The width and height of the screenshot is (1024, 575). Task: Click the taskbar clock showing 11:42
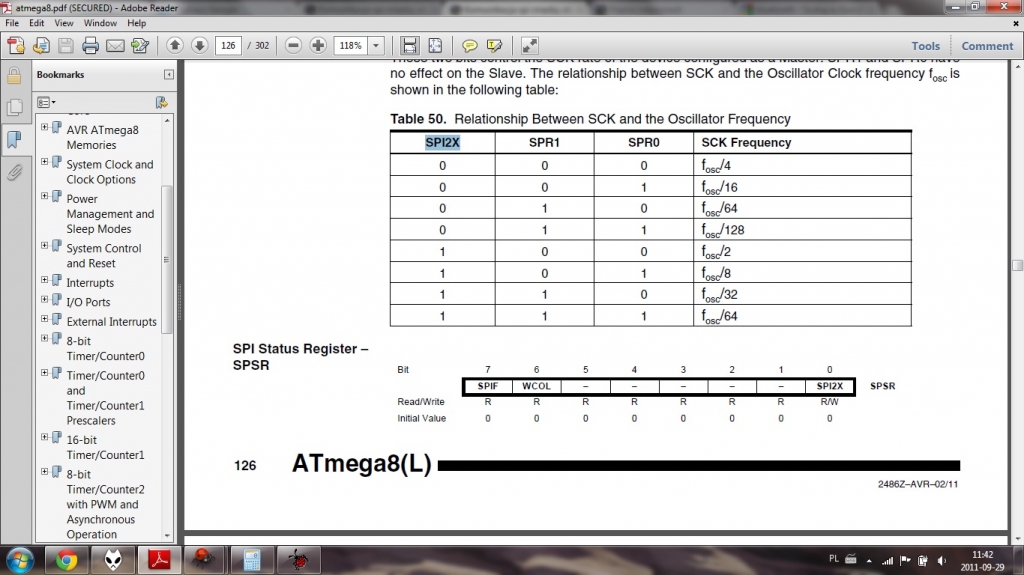[x=982, y=561]
